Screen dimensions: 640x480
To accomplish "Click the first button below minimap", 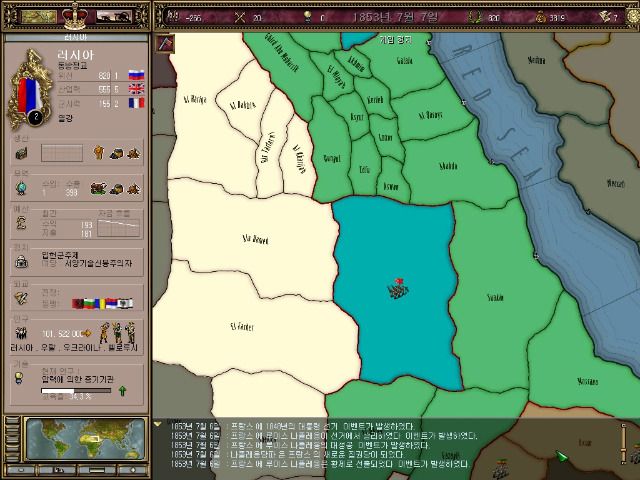I will click(20, 470).
